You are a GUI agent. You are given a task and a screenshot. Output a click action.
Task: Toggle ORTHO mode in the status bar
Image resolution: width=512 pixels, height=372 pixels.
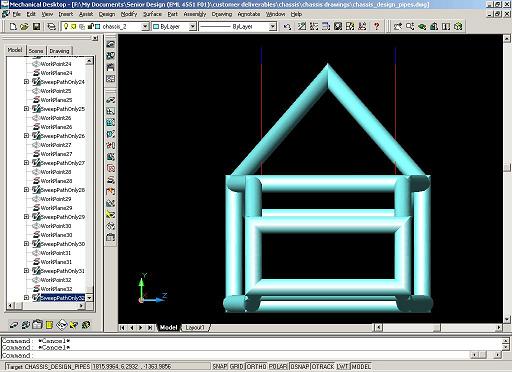coord(256,366)
